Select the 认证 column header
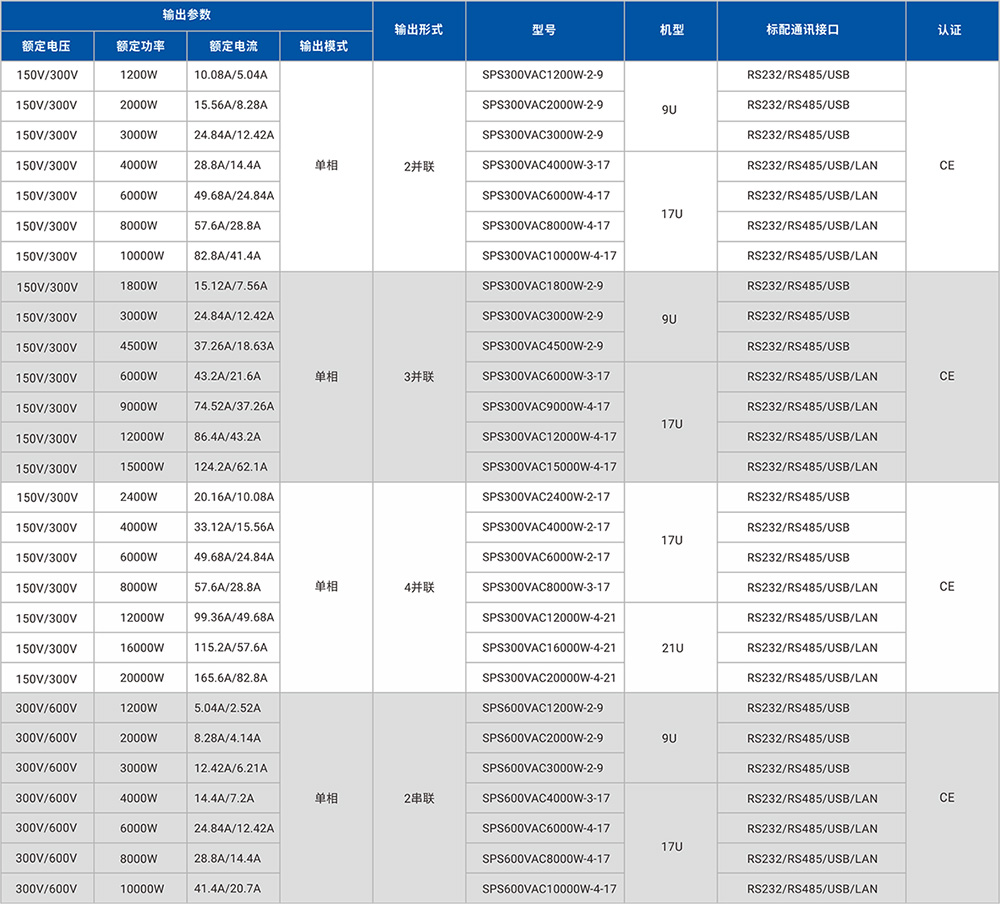Screen dimensions: 1000x904 953,30
